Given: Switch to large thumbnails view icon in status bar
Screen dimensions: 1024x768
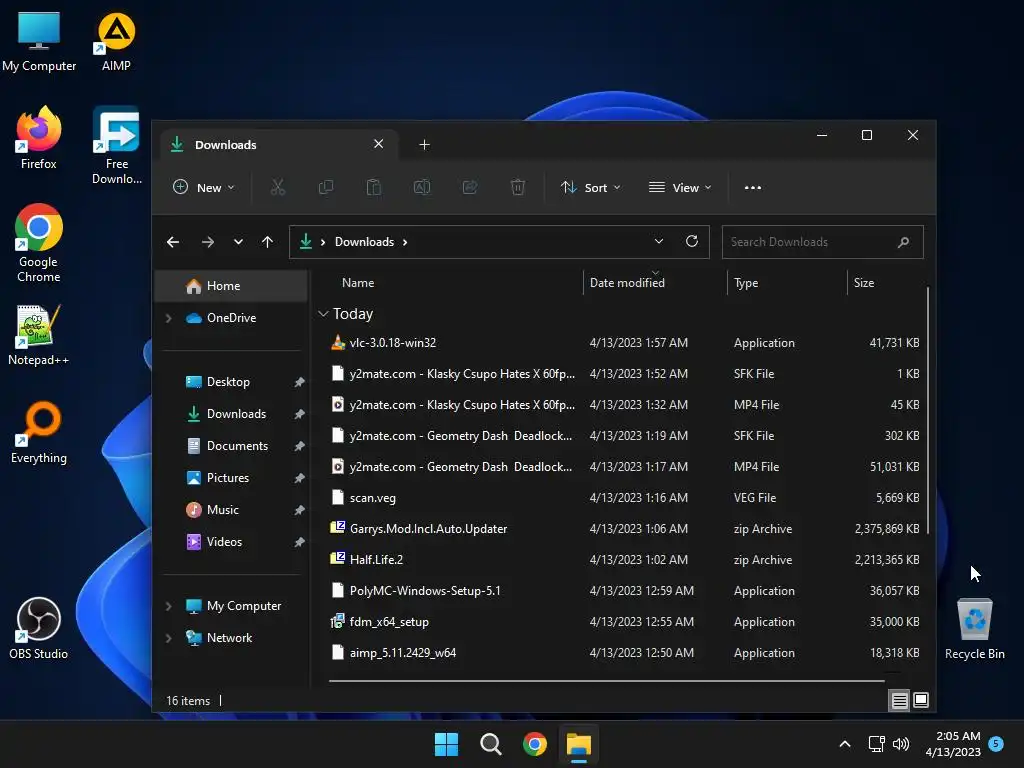Looking at the screenshot, I should tap(921, 701).
